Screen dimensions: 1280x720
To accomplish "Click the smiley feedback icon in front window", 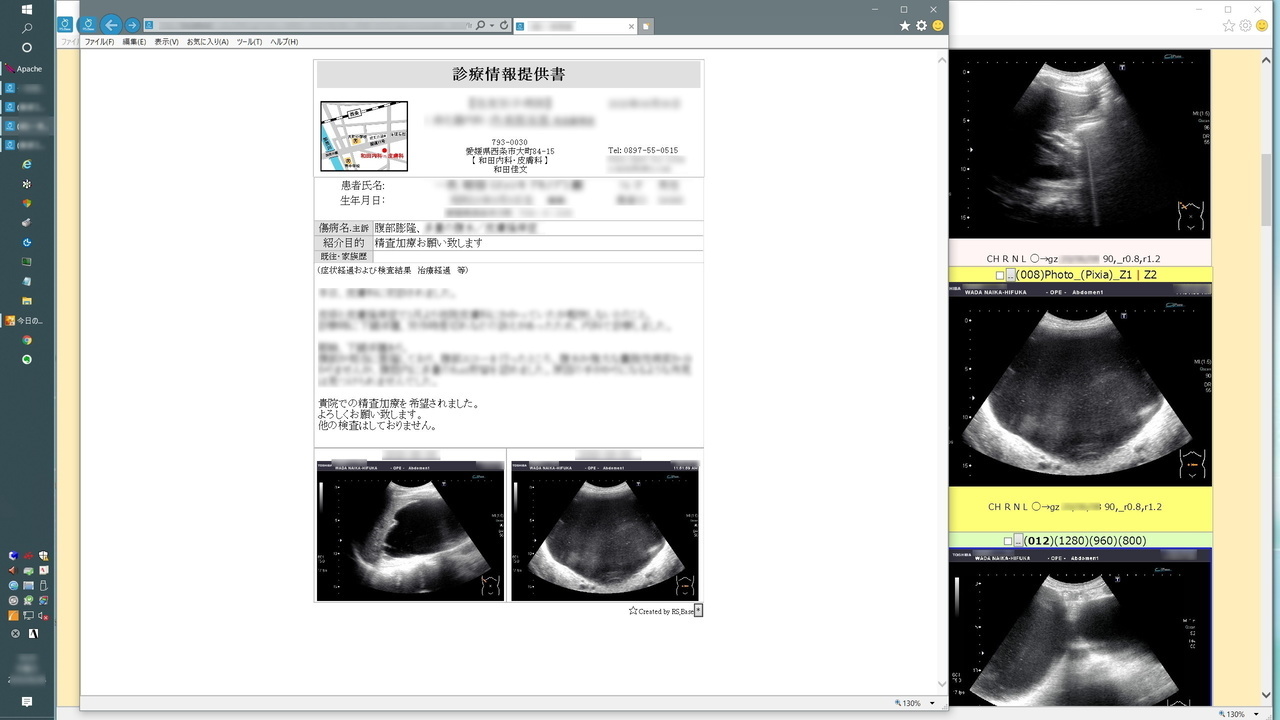I will pyautogui.click(x=938, y=26).
